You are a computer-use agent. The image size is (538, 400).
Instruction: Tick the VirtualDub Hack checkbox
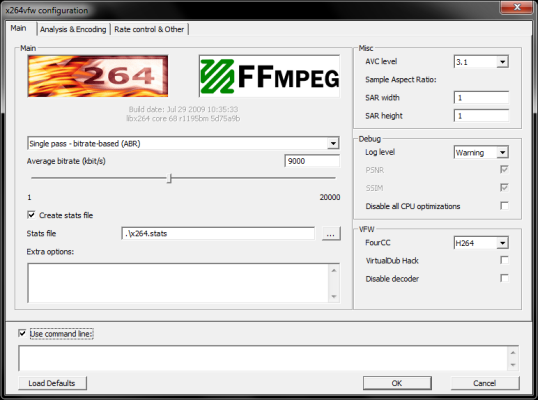504,260
